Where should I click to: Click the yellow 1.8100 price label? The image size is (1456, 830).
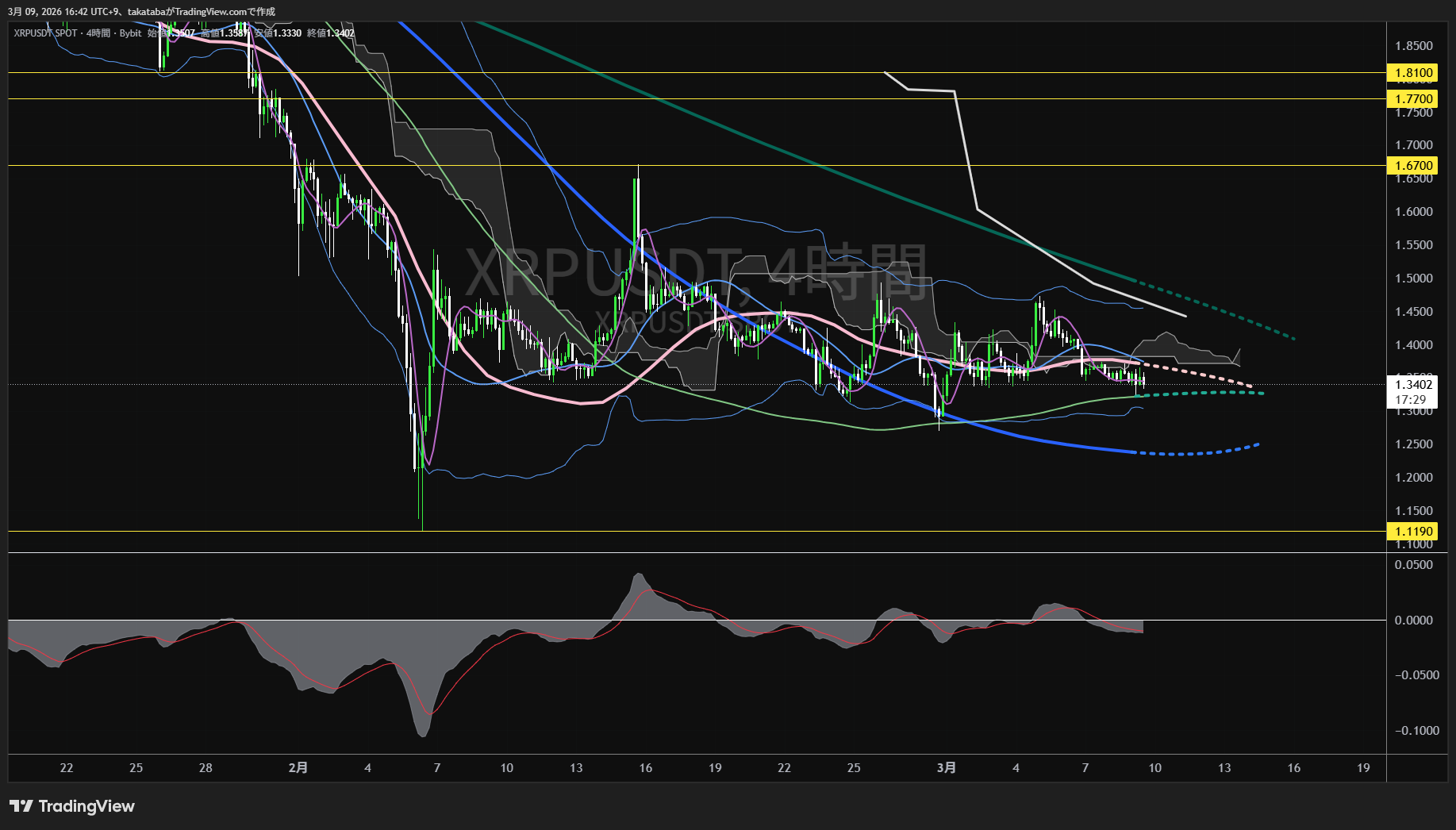(1413, 73)
